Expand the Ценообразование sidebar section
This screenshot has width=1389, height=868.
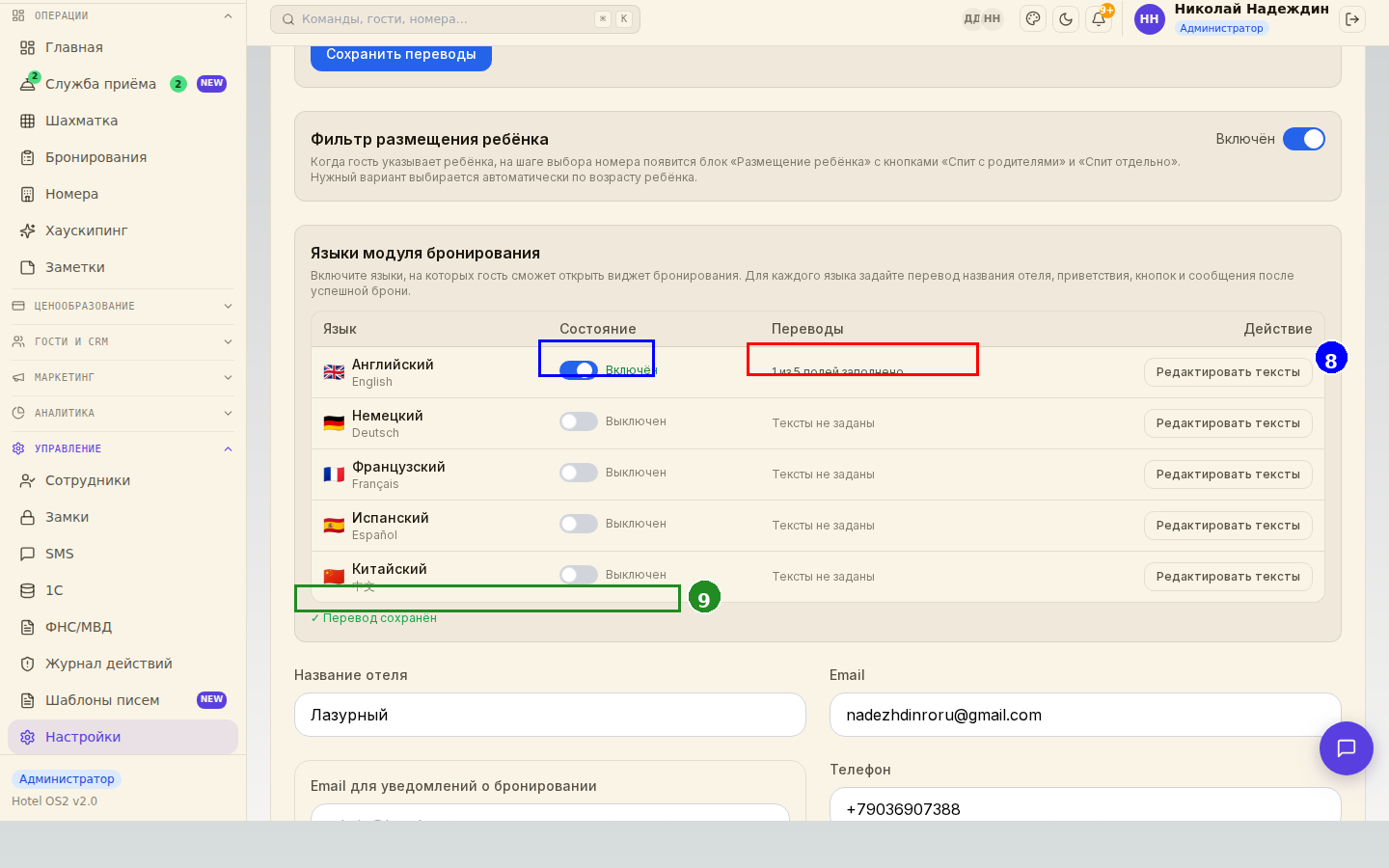[x=123, y=306]
